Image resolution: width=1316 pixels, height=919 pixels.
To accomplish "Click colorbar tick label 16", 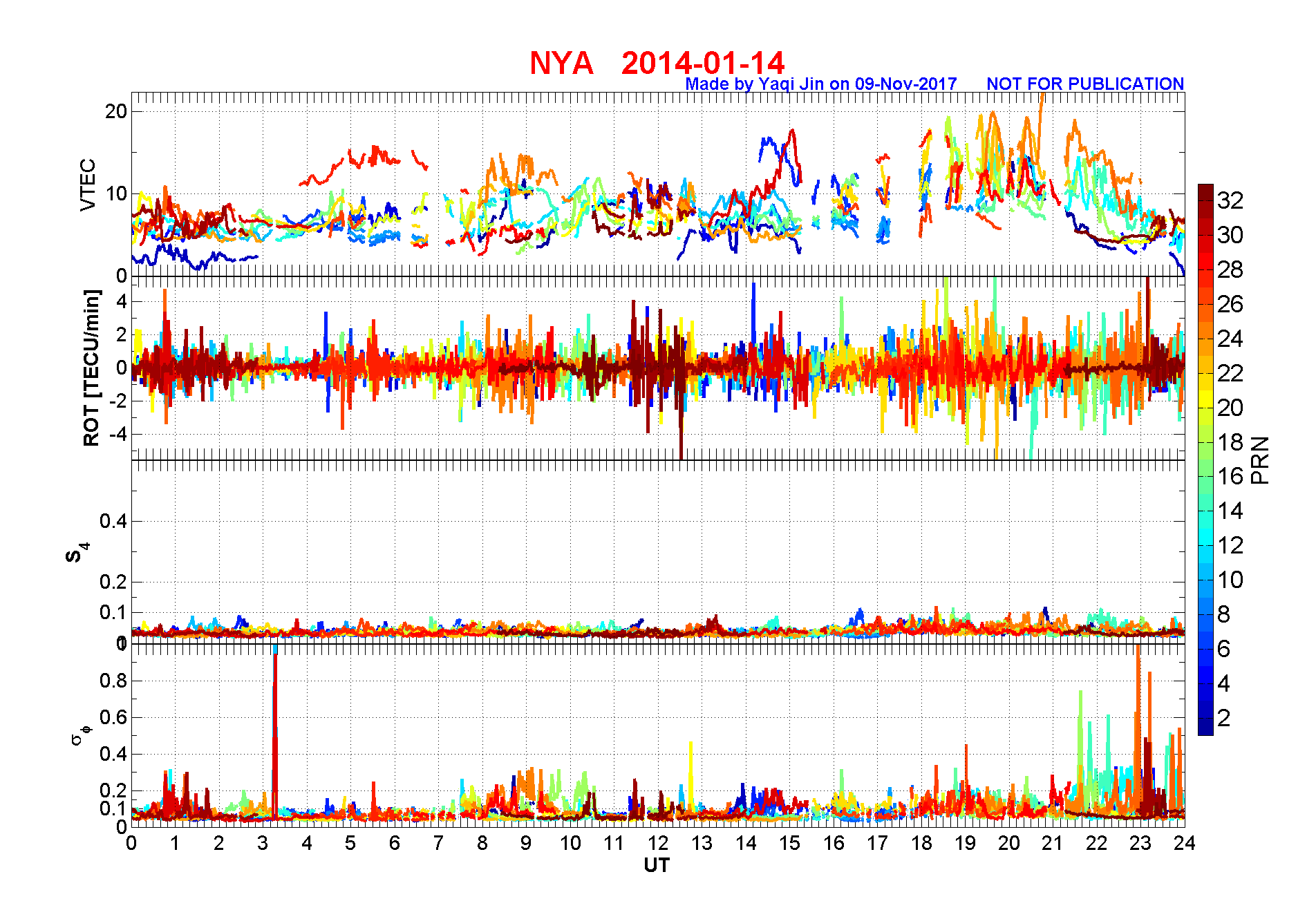I will point(1230,476).
